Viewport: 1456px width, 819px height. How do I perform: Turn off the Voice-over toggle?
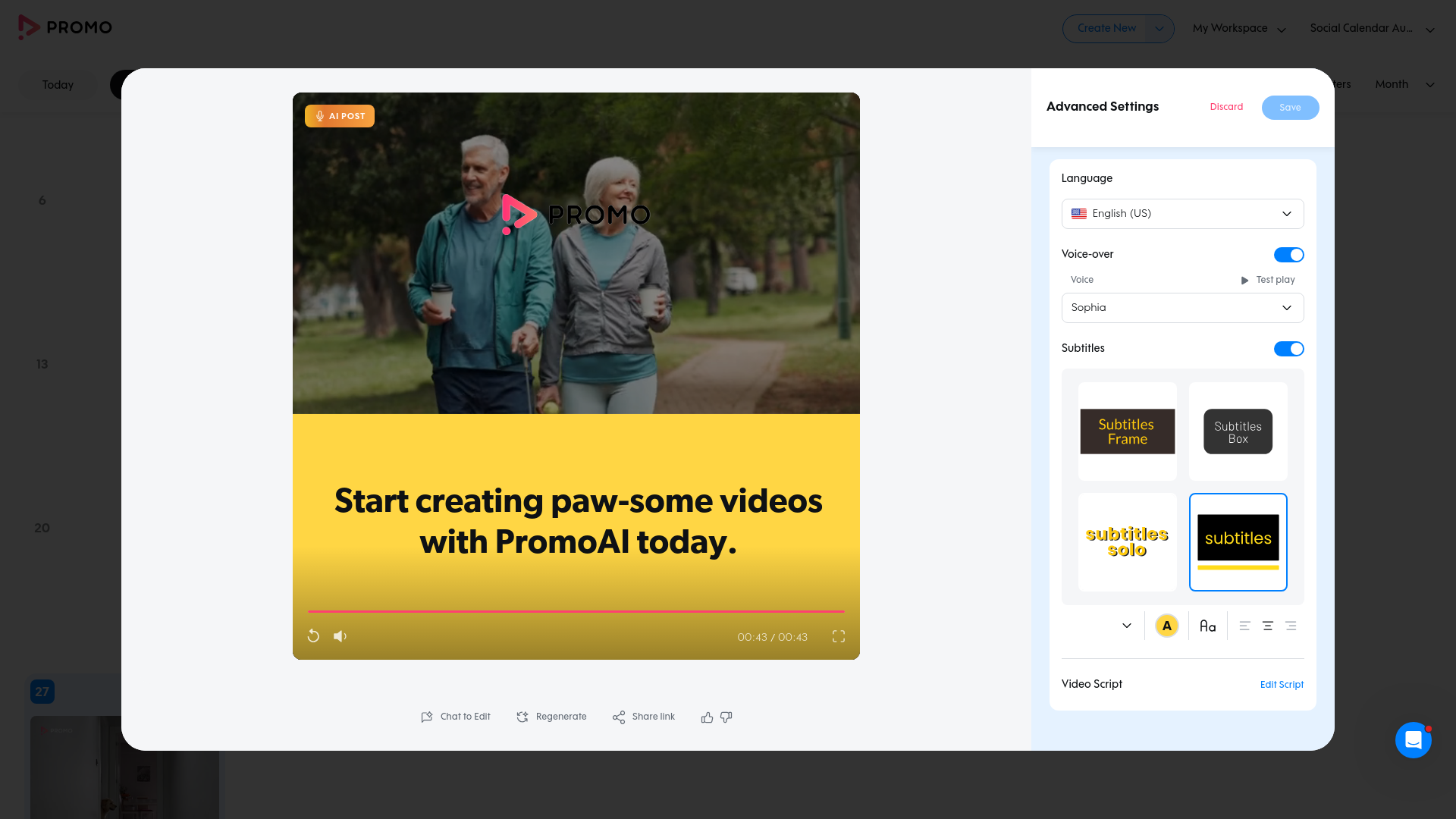tap(1288, 255)
